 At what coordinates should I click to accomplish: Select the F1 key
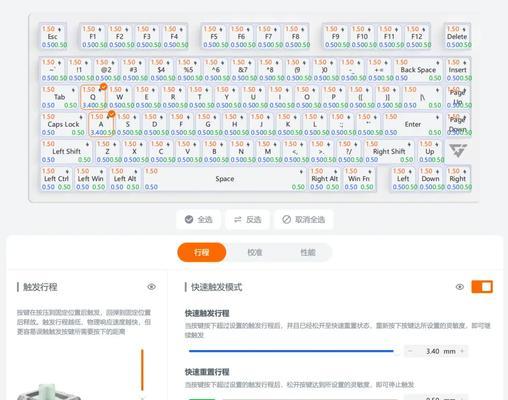(93, 37)
